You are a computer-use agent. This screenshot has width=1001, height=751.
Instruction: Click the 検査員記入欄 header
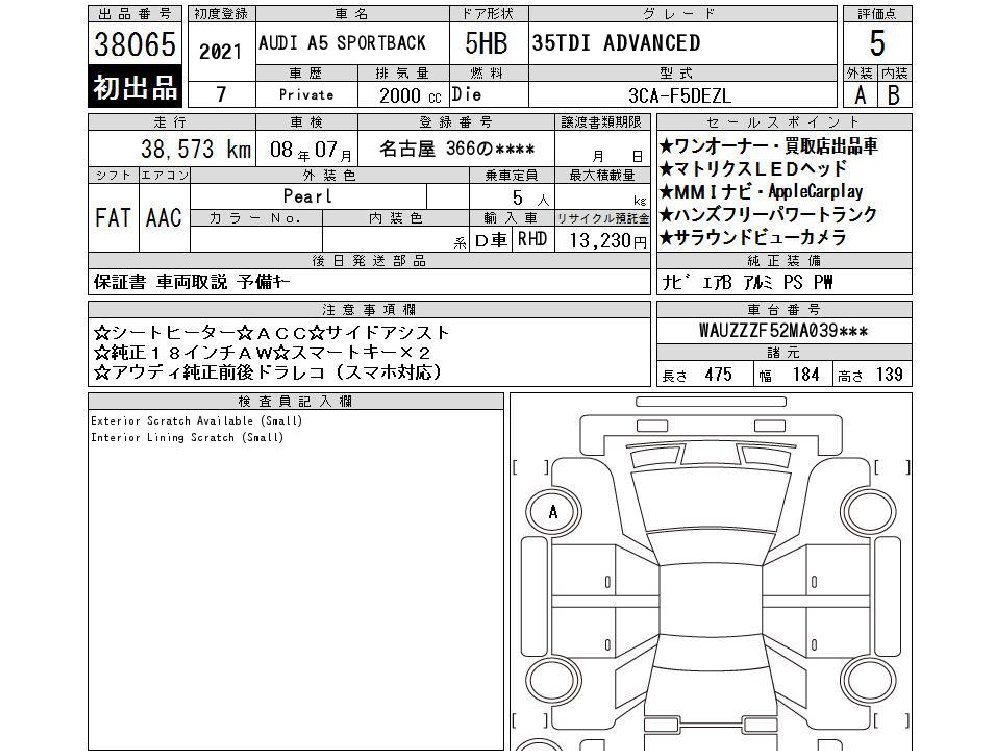pyautogui.click(x=296, y=401)
